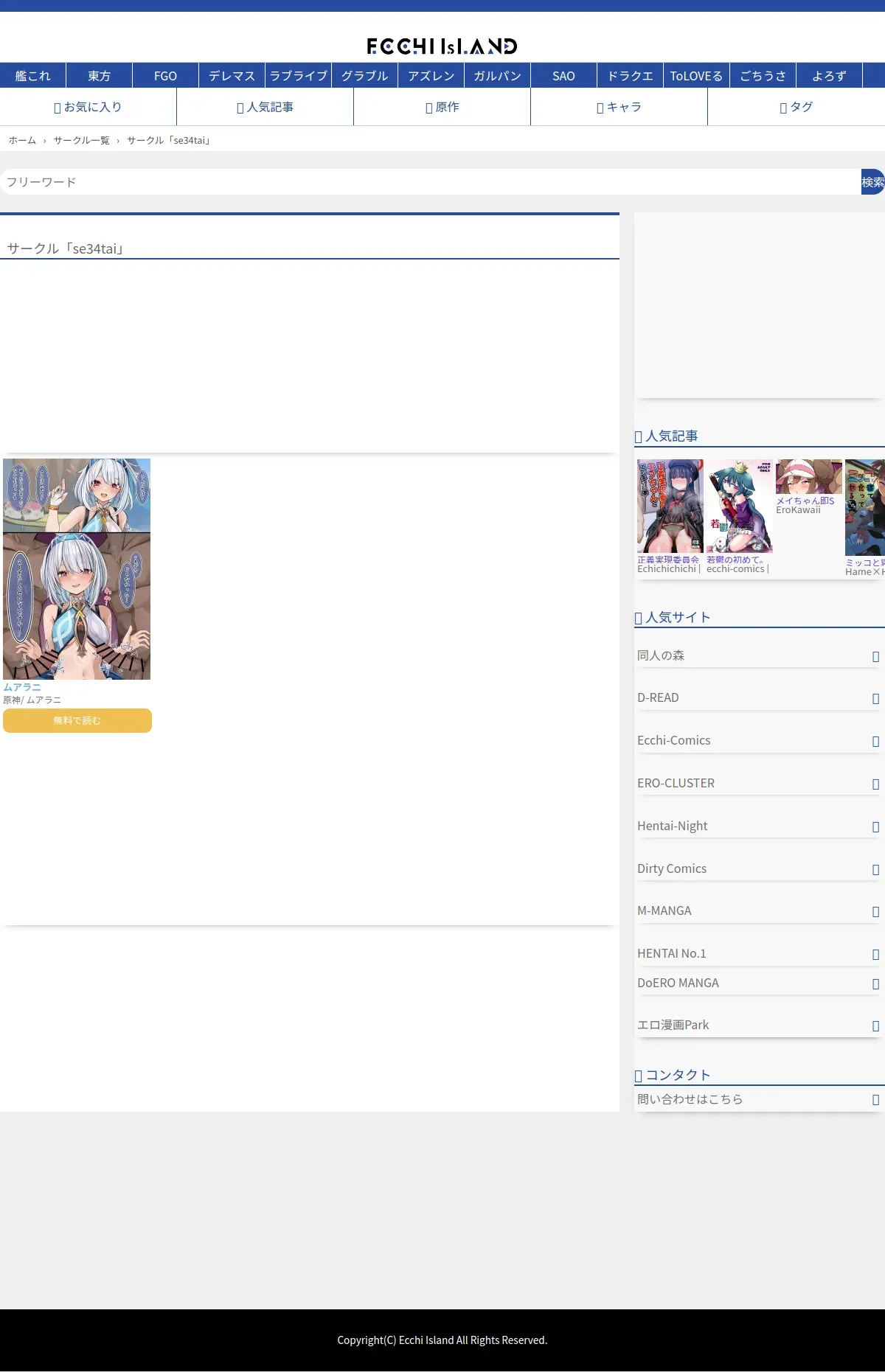Select the グラブル category tab

[x=364, y=76]
